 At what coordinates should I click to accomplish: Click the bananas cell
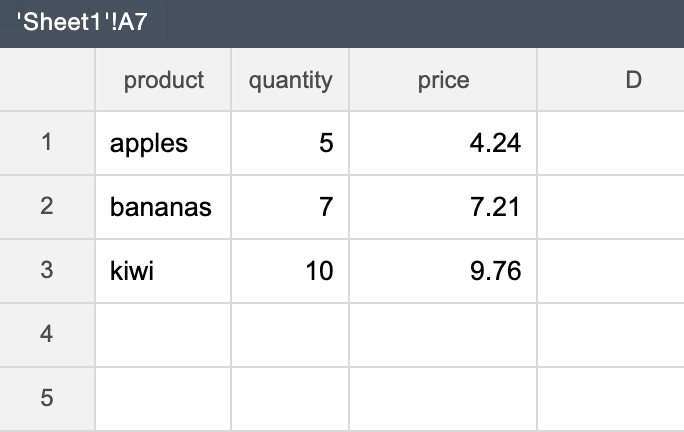click(x=163, y=207)
